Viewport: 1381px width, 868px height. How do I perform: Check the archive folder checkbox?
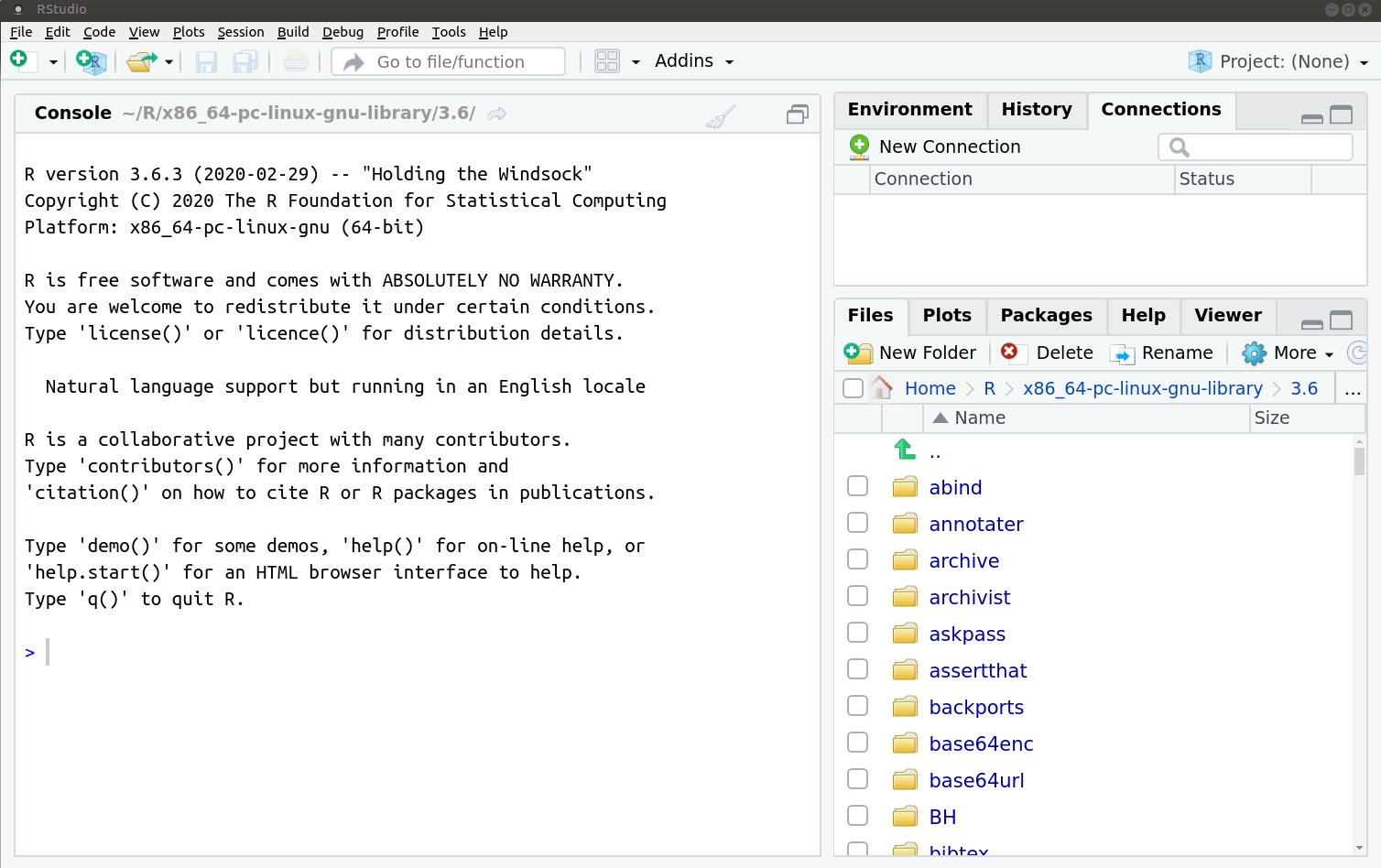point(857,559)
